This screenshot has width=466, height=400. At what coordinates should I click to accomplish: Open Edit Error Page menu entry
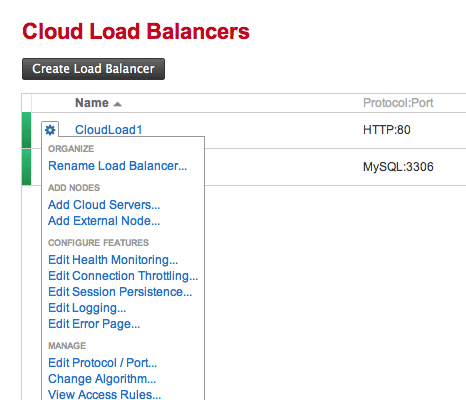tap(94, 324)
